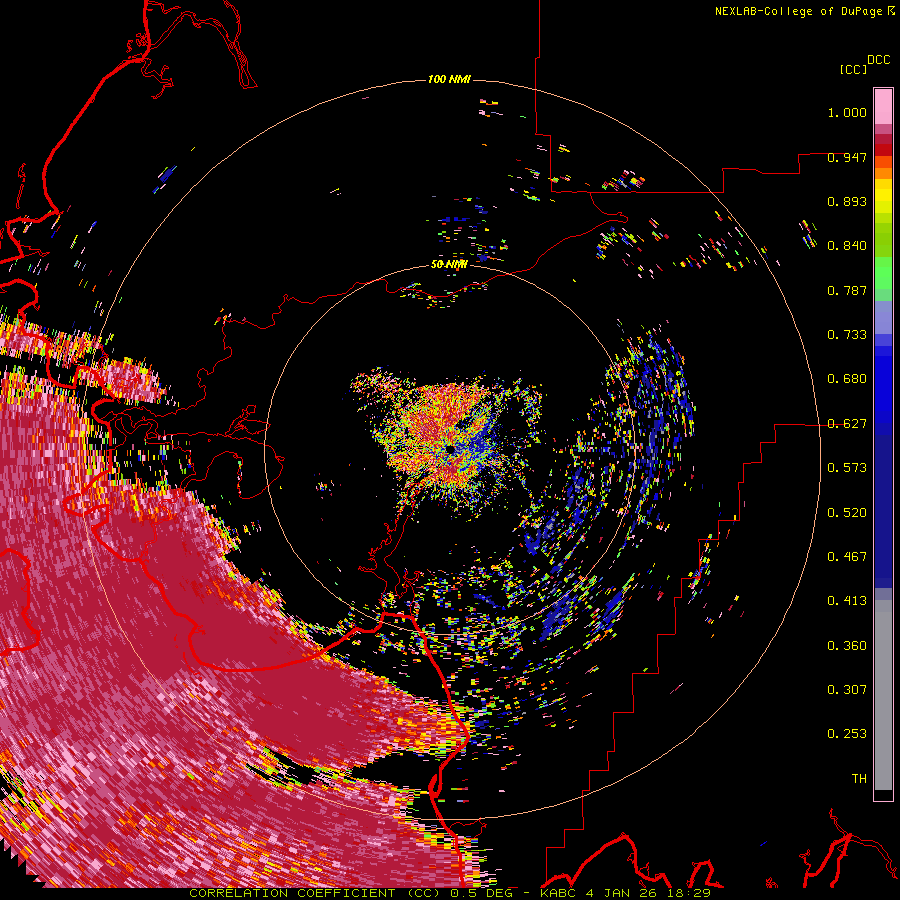Select the 0.680 scale value

point(847,379)
